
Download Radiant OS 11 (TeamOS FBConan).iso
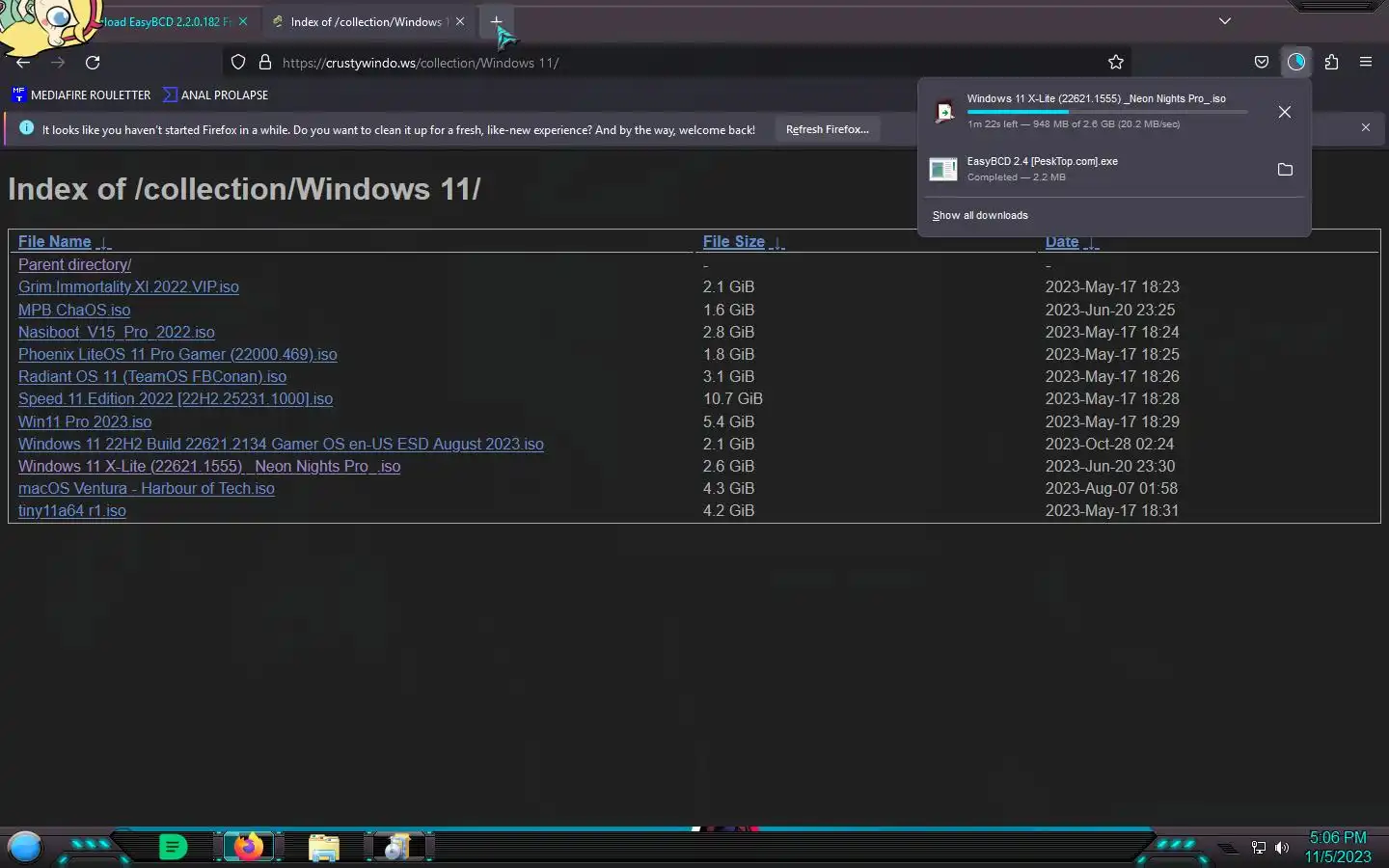point(152,376)
